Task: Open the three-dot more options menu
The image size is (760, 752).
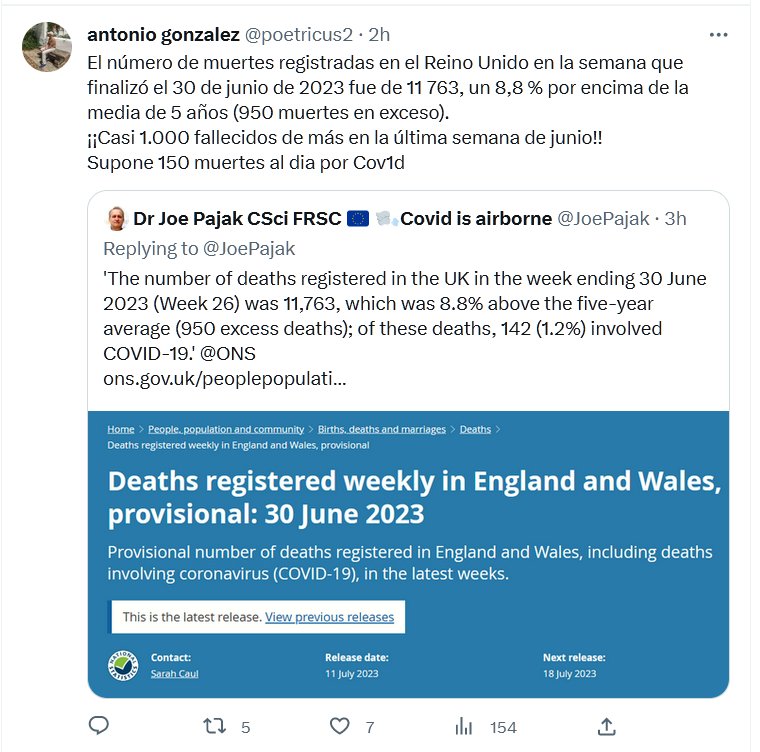Action: click(718, 34)
